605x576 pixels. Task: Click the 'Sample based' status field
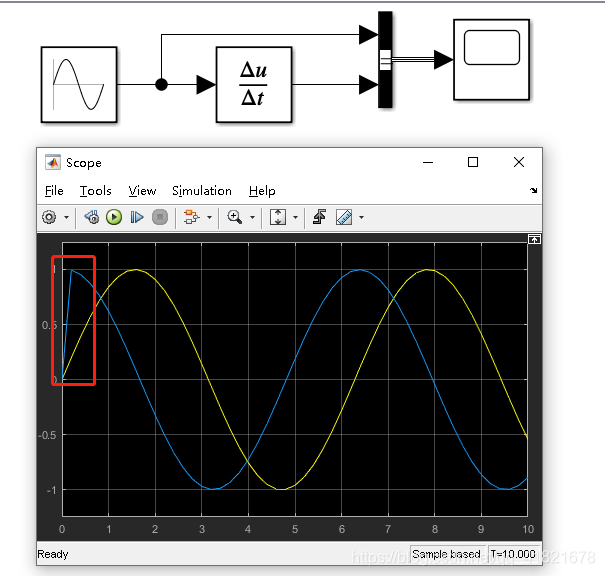[446, 554]
